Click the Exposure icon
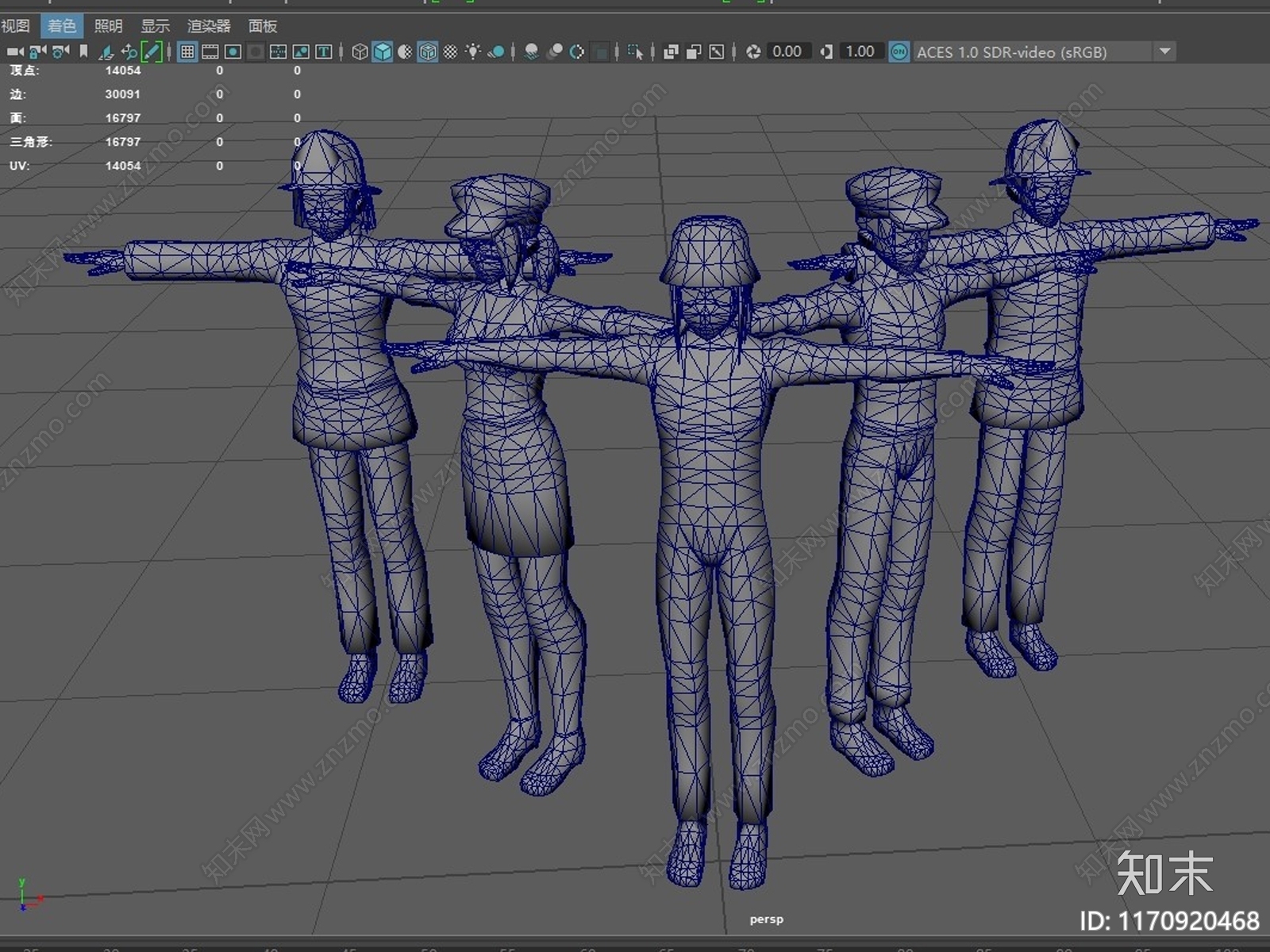Image resolution: width=1270 pixels, height=952 pixels. pos(753,52)
